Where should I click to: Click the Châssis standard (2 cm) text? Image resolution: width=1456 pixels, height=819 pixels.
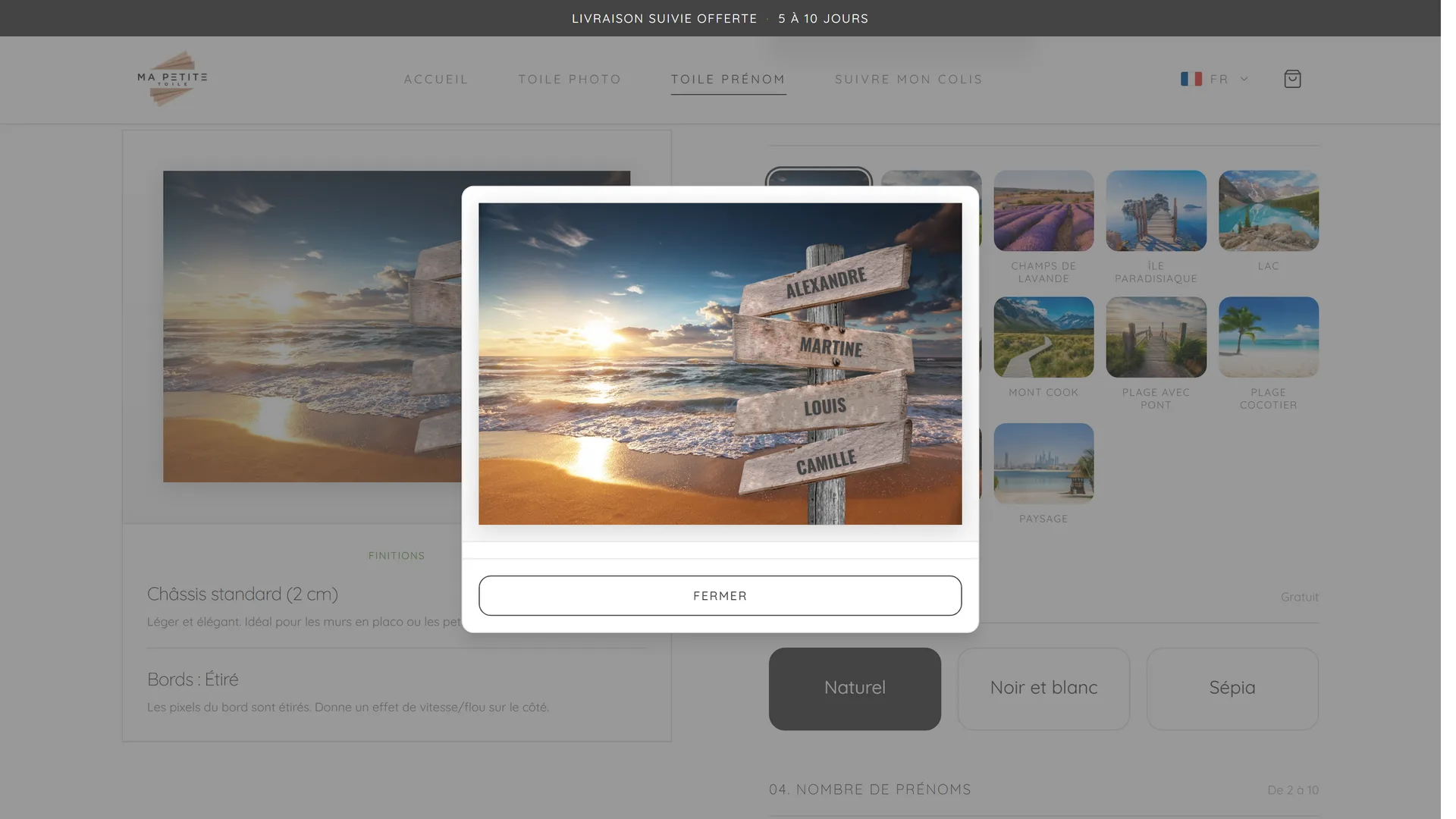tap(243, 594)
